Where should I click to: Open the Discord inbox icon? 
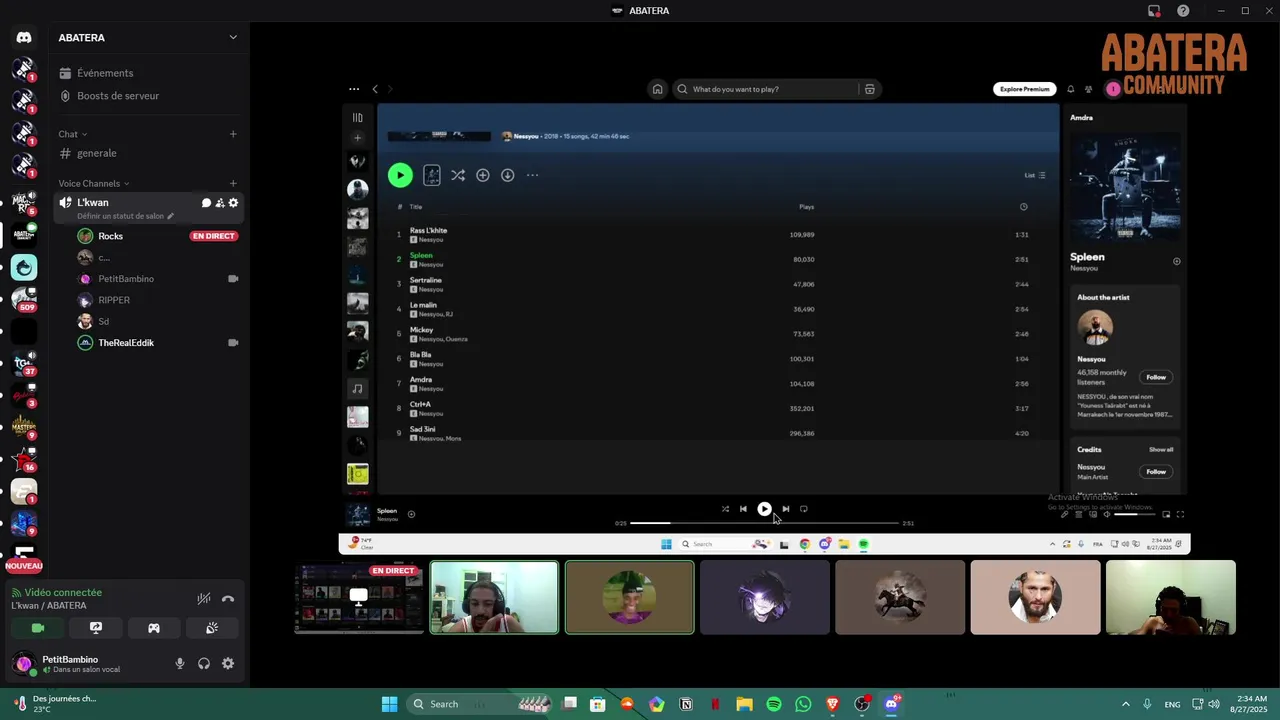tap(1154, 11)
